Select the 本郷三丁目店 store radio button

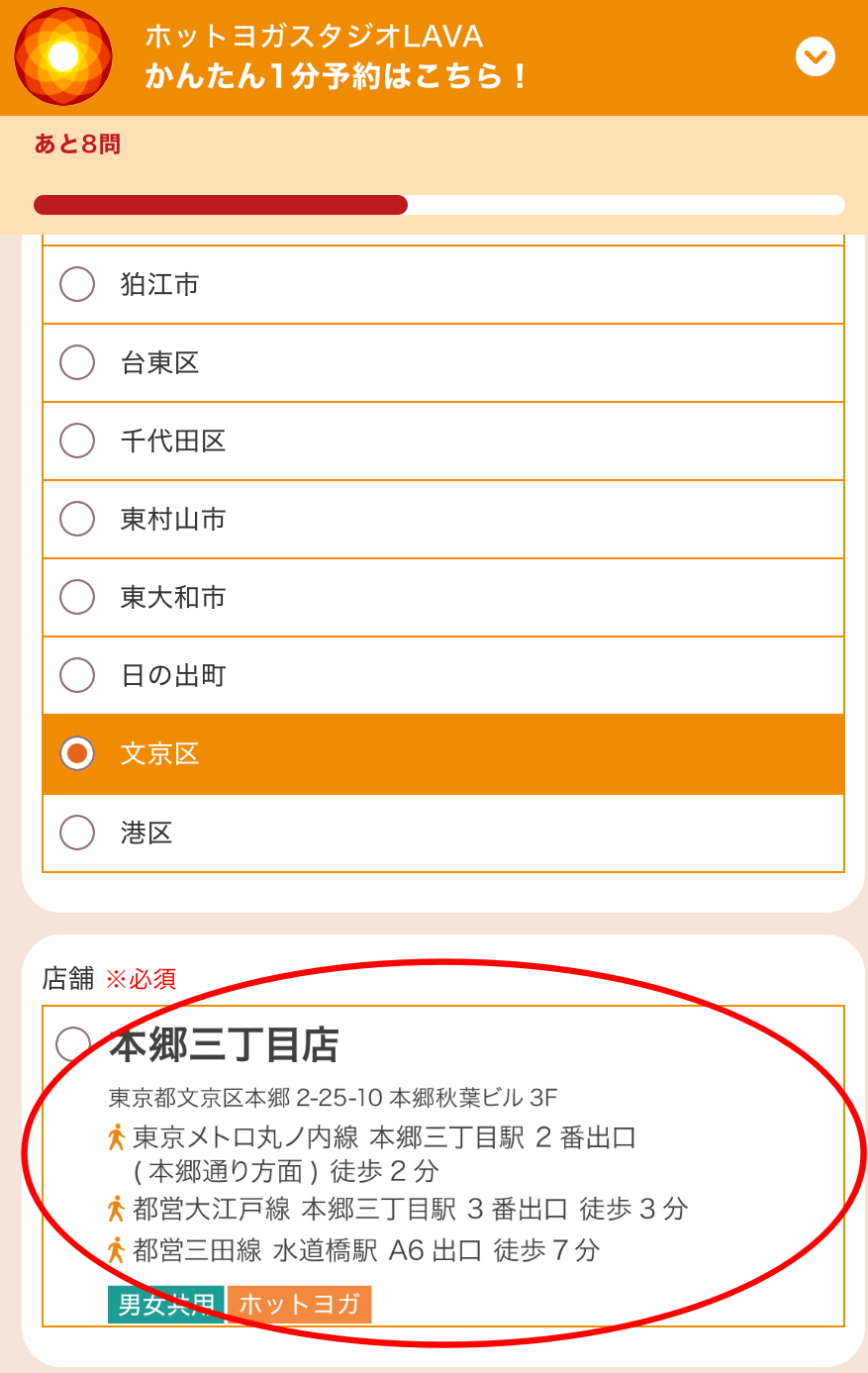click(73, 1043)
